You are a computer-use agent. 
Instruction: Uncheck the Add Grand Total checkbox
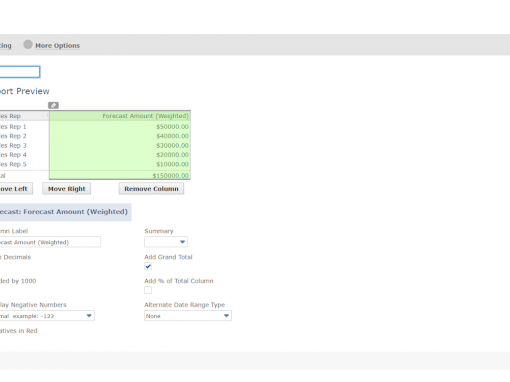pyautogui.click(x=148, y=266)
